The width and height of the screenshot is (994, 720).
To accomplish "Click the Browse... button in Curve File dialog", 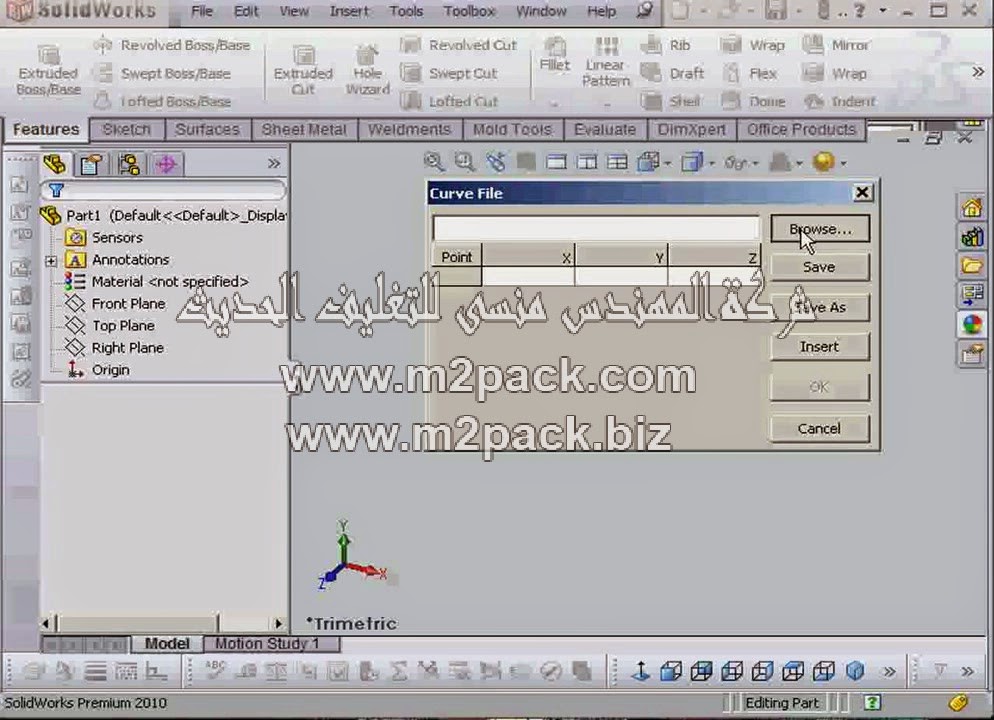I will (820, 229).
